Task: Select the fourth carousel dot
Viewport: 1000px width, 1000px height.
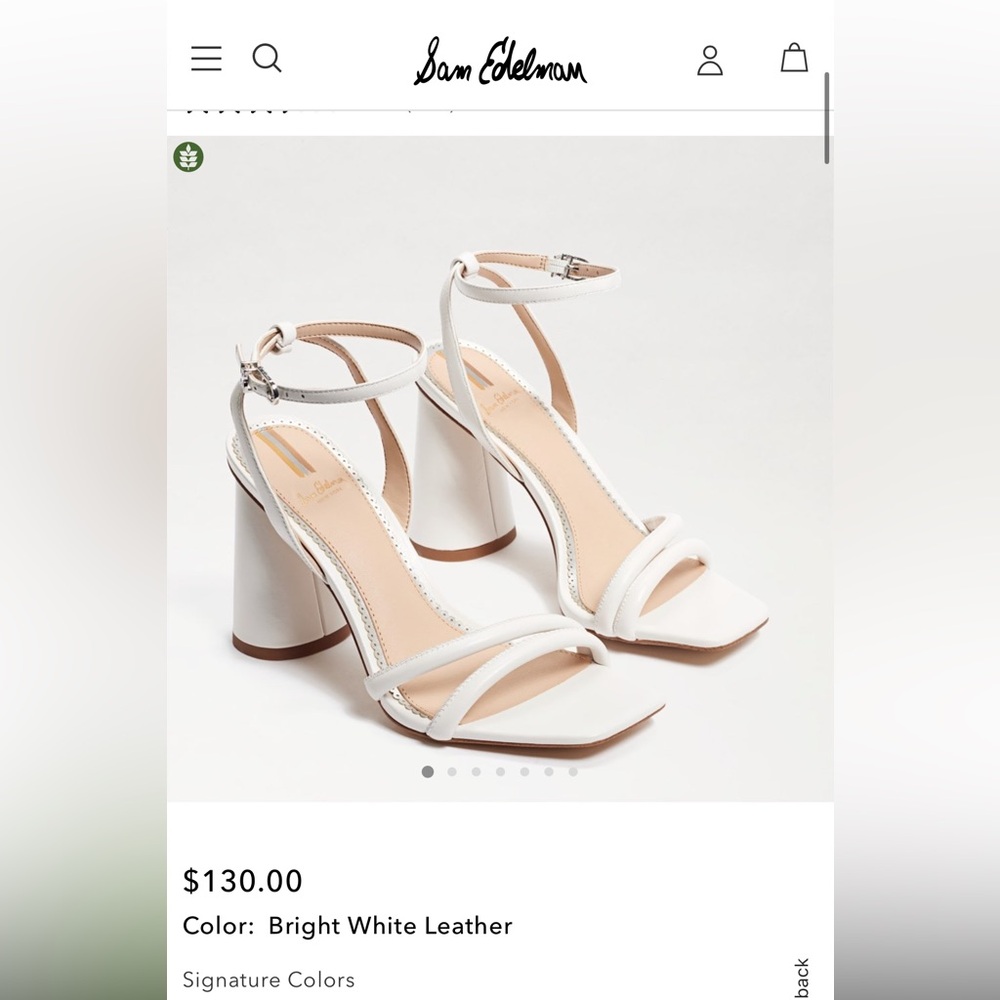Action: tap(500, 771)
